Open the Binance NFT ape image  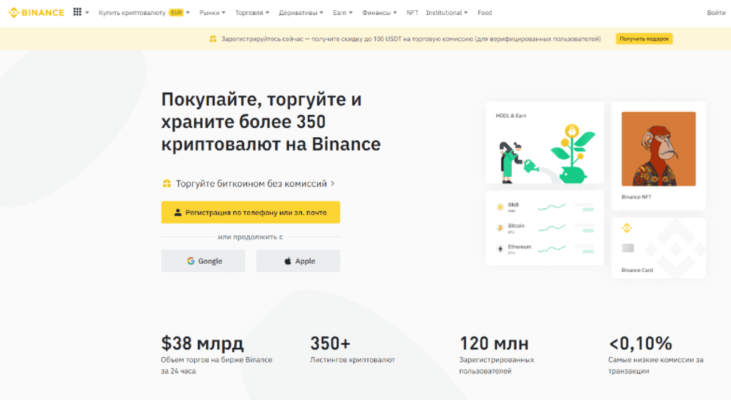click(x=659, y=149)
